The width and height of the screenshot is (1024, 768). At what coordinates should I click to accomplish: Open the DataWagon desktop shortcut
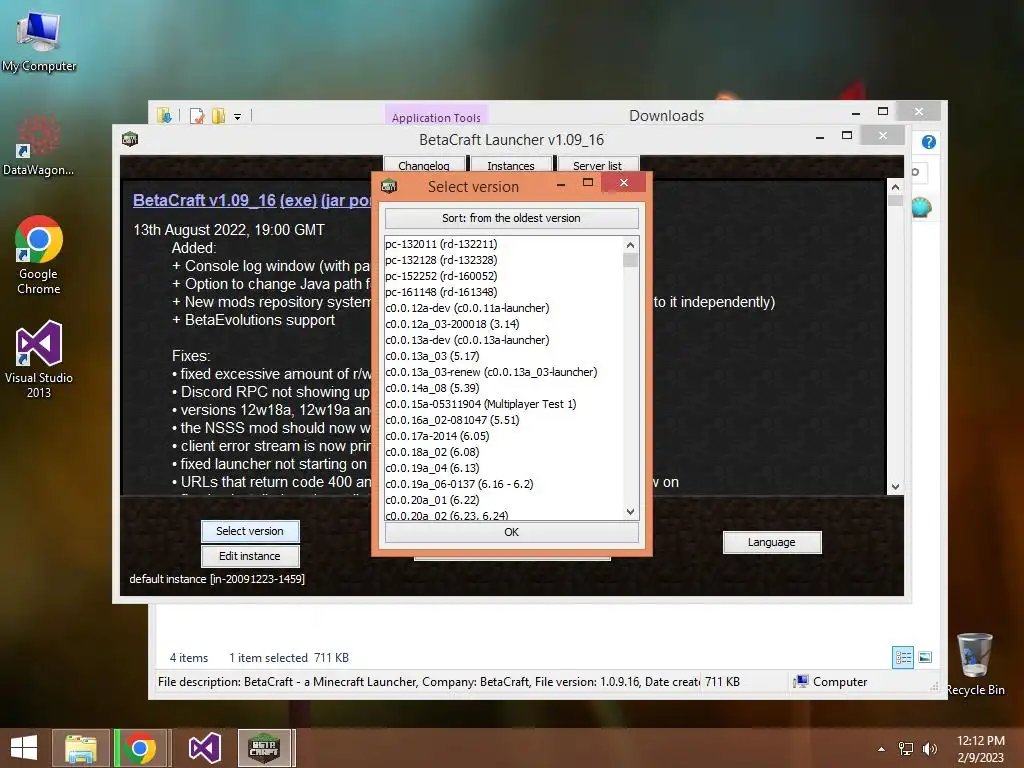(x=38, y=145)
